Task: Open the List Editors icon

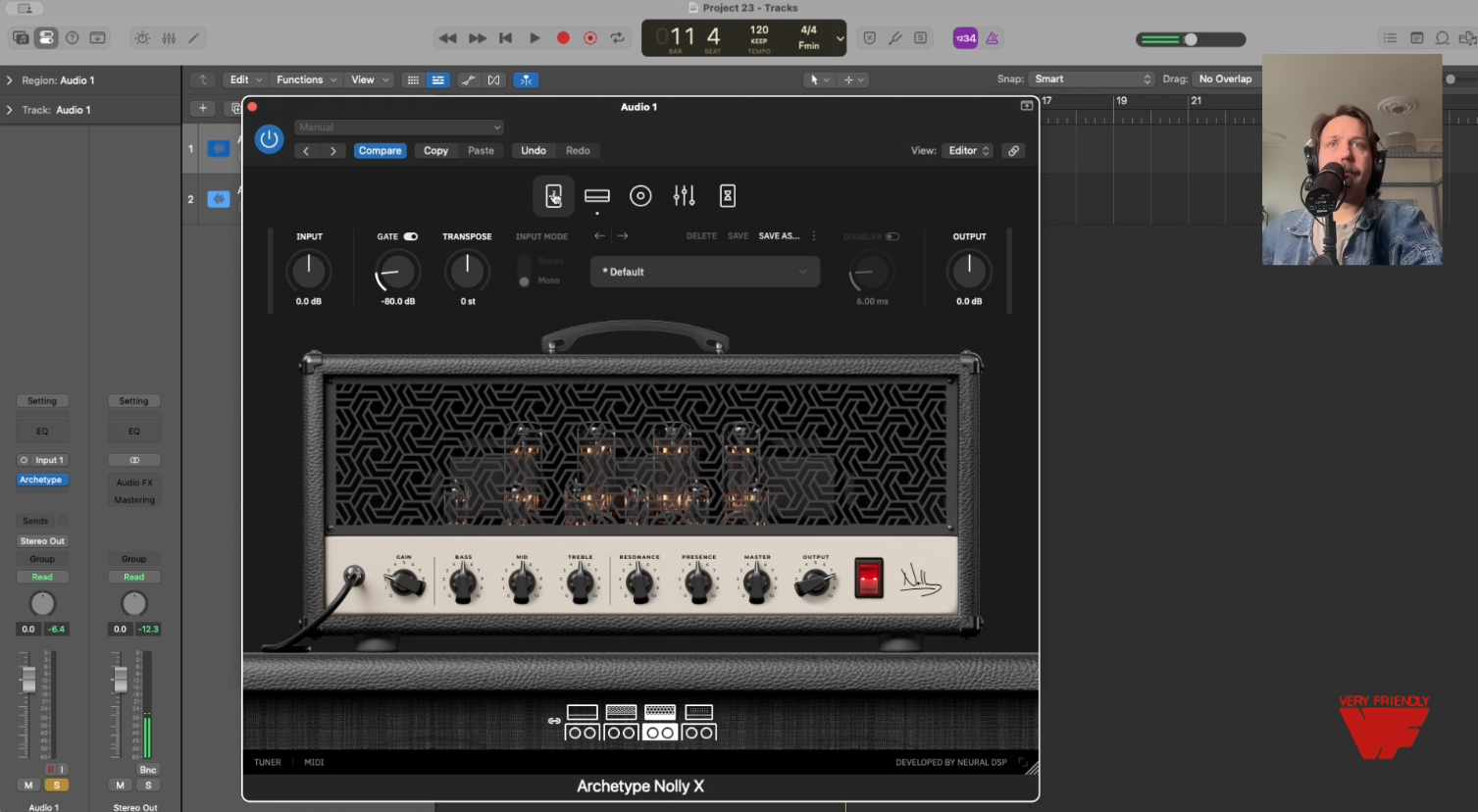Action: [x=1390, y=38]
